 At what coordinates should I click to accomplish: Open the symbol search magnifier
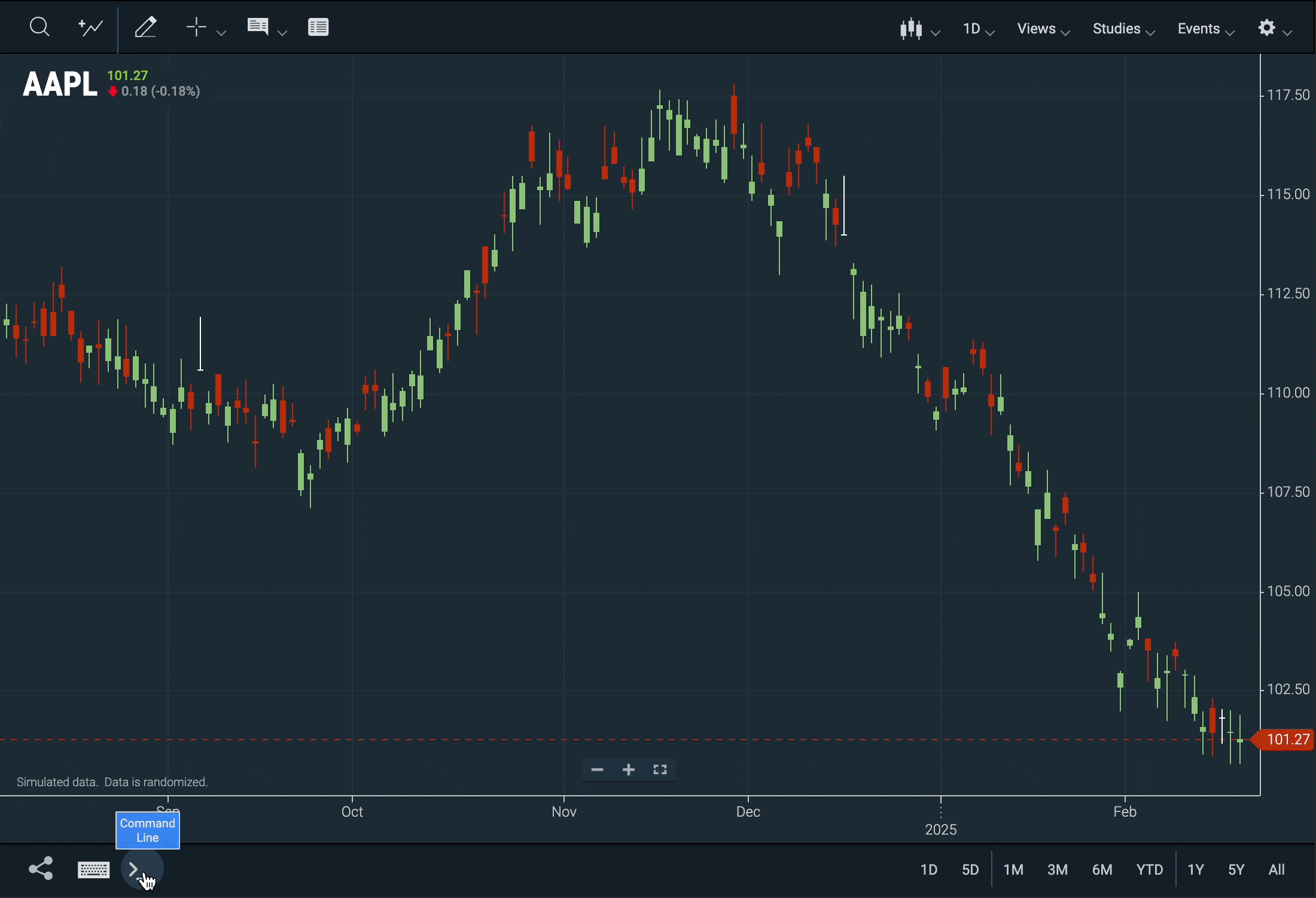(39, 27)
